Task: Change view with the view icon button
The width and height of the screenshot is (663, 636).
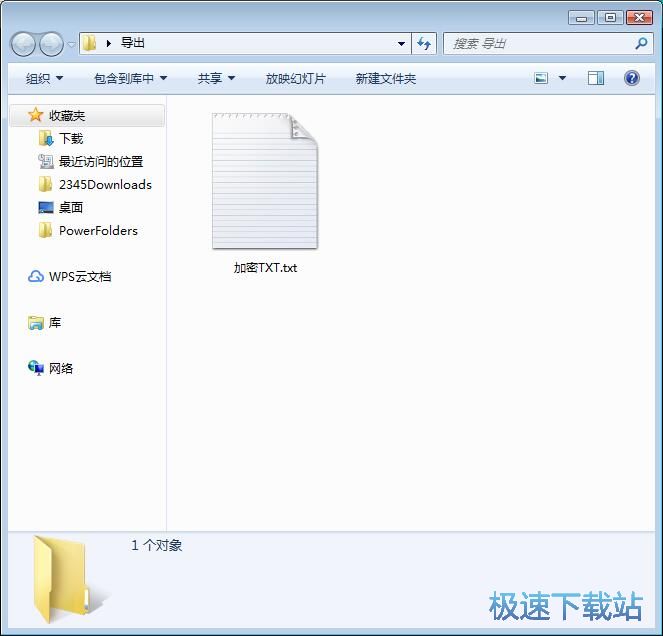Action: pyautogui.click(x=541, y=78)
